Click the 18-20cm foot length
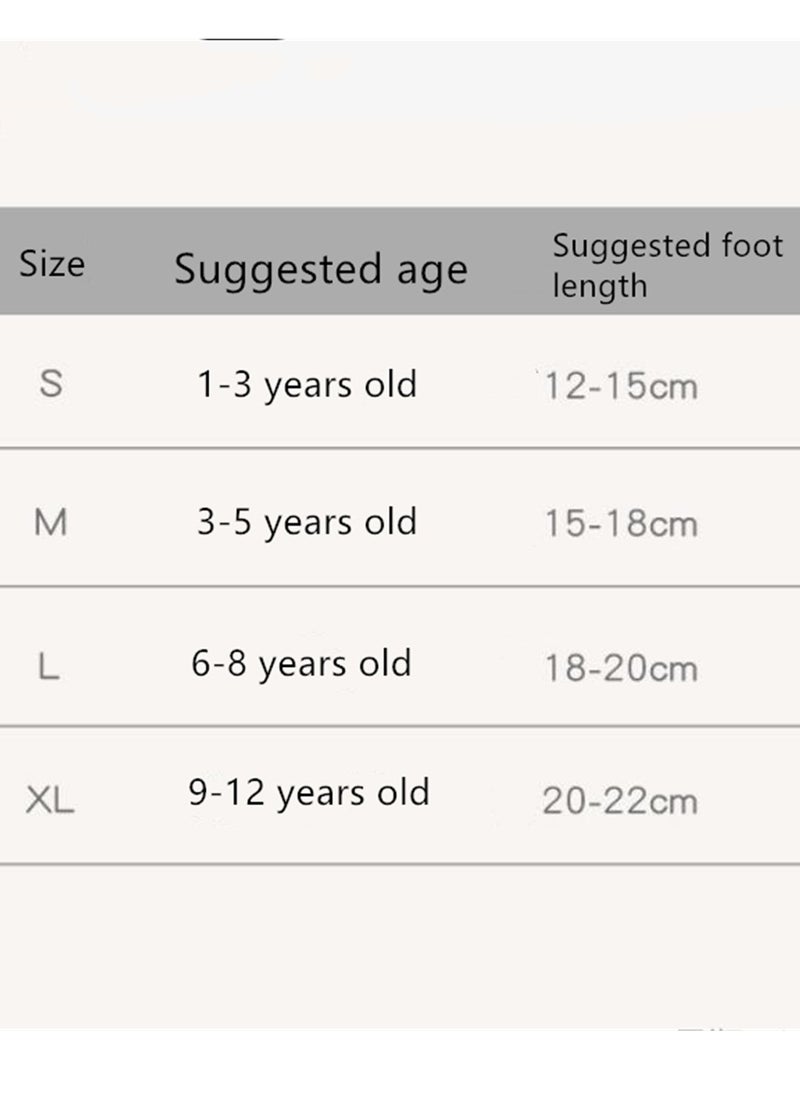800x1096 pixels. tap(620, 668)
